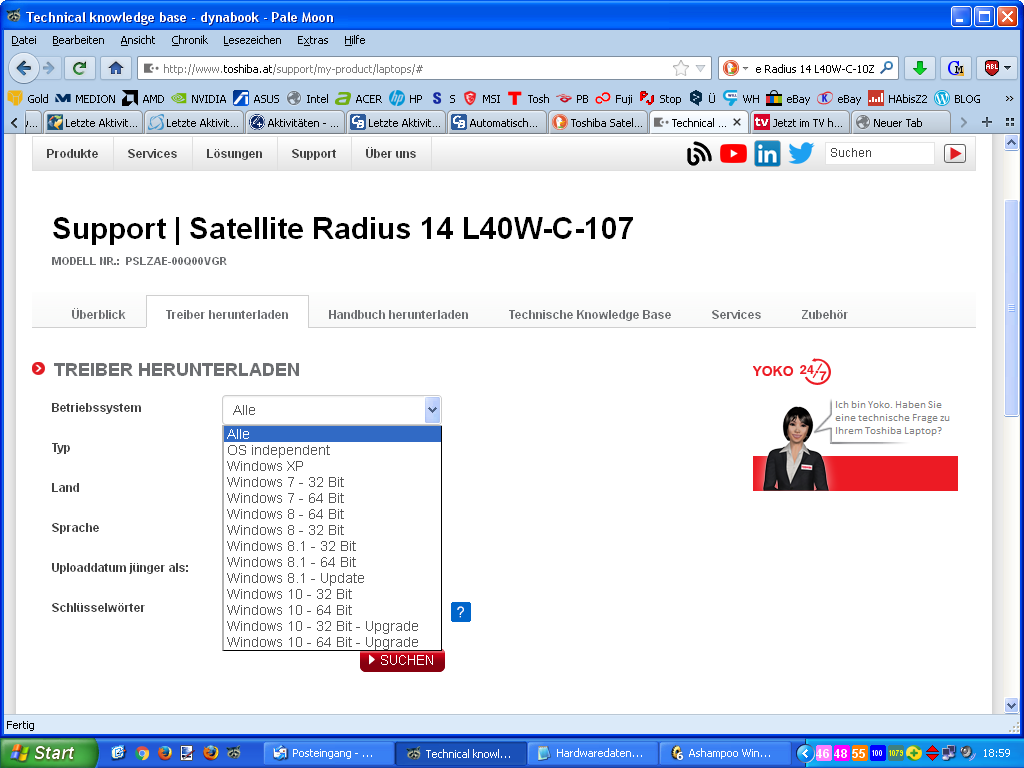This screenshot has height=768, width=1024.
Task: Open Toshiba YouTube icon
Action: (x=733, y=153)
